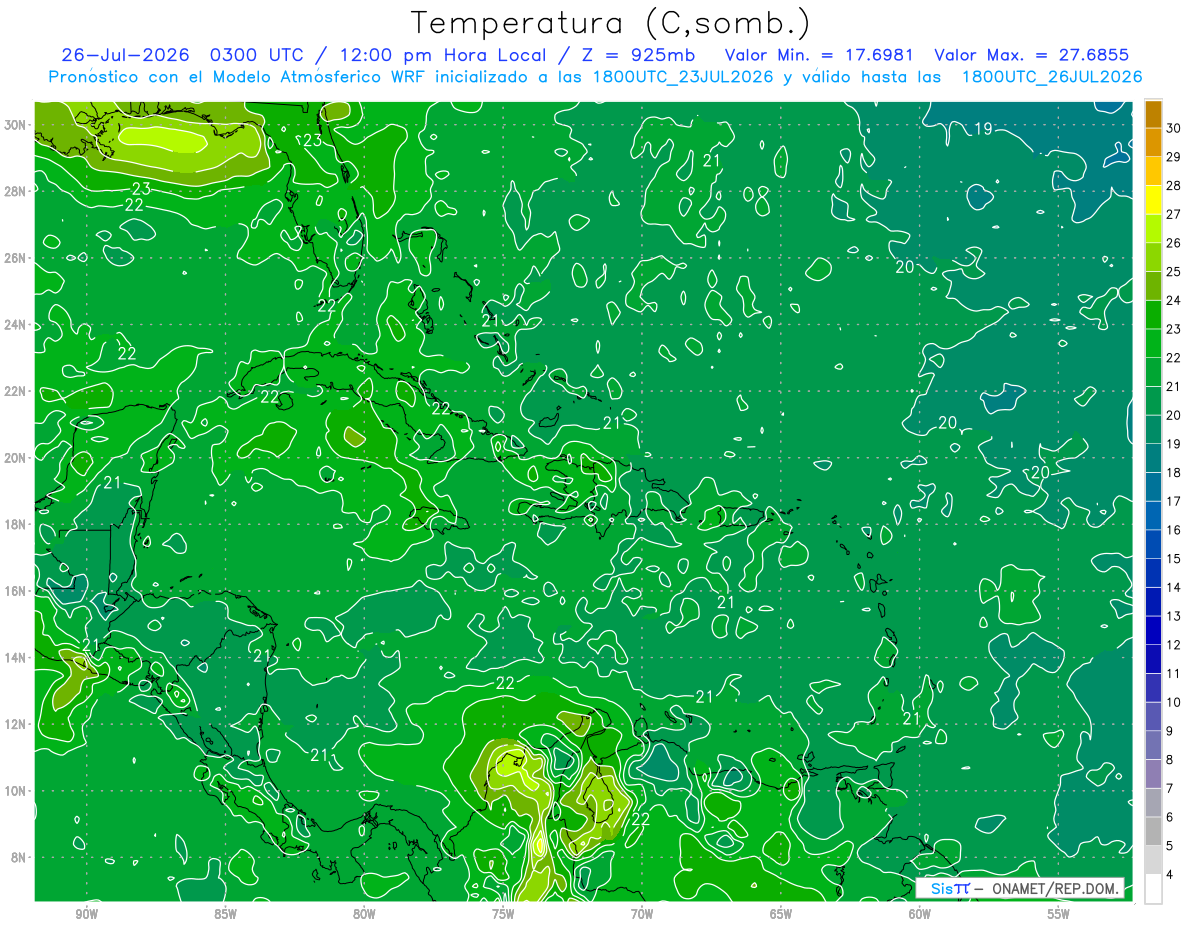
Task: Click the valid-until time "1800UTC_26JUL2026"
Action: click(1051, 77)
